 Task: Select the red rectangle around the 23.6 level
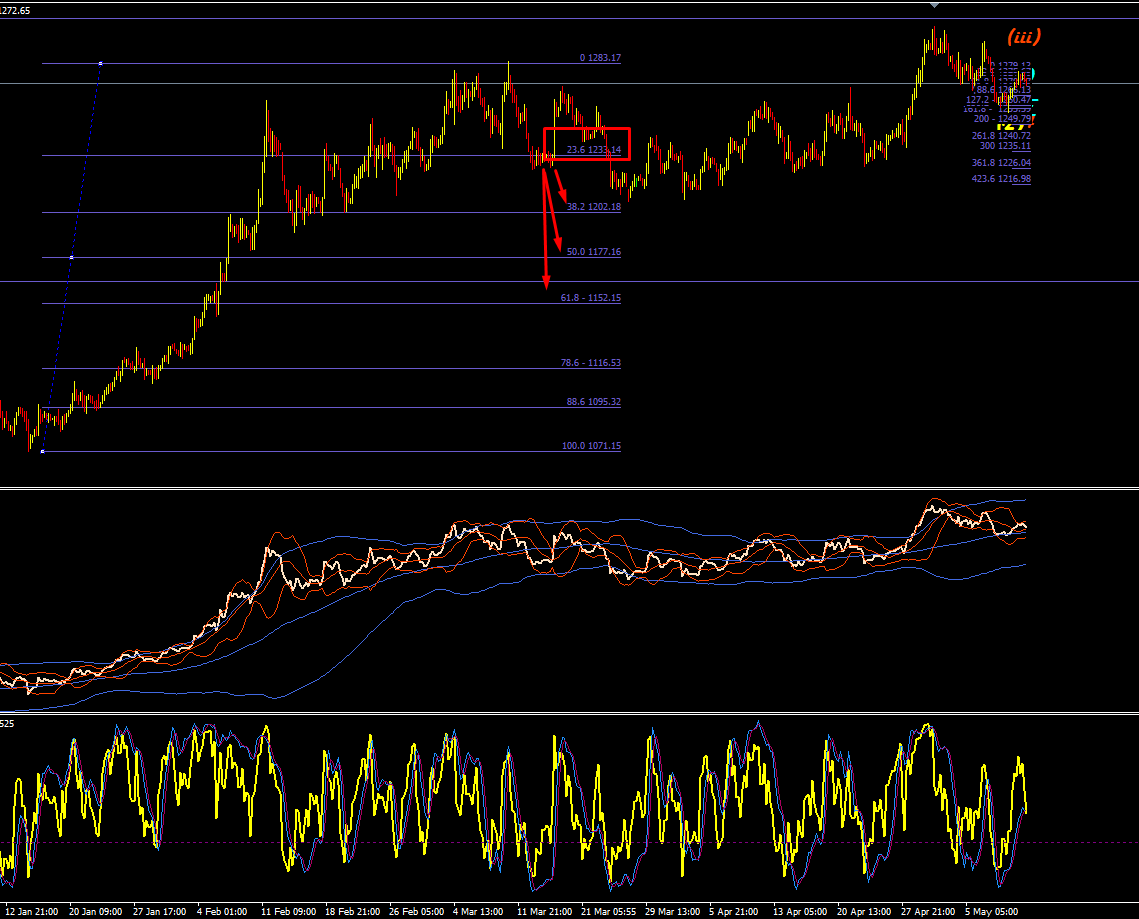pyautogui.click(x=587, y=144)
